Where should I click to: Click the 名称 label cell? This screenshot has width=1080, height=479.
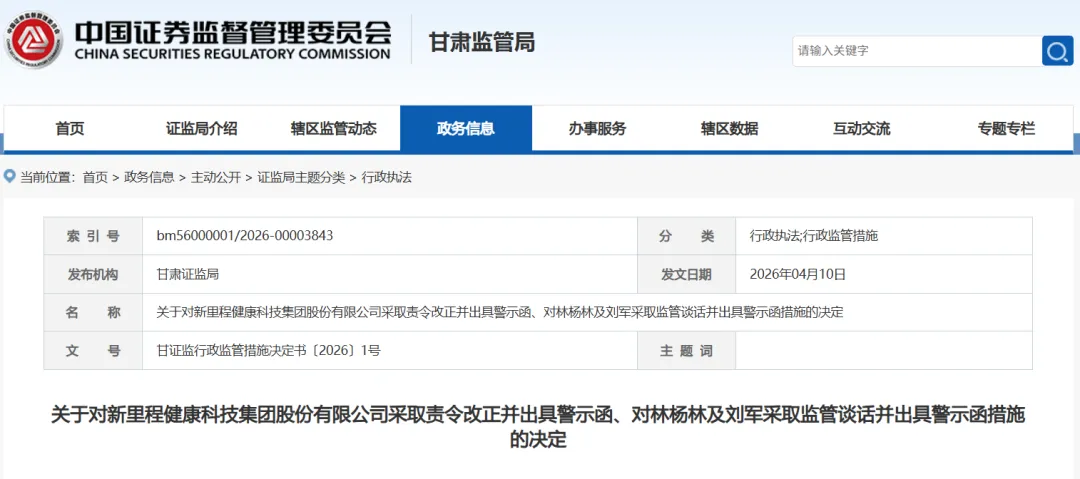click(x=93, y=312)
